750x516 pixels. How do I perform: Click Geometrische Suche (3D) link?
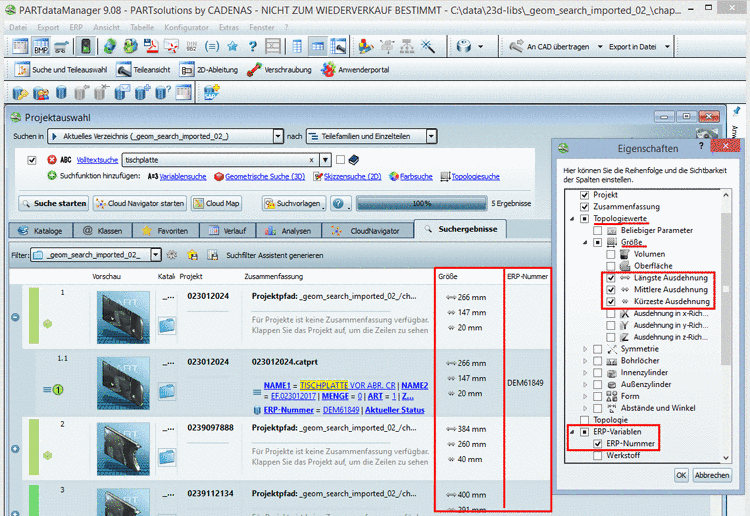pos(265,176)
